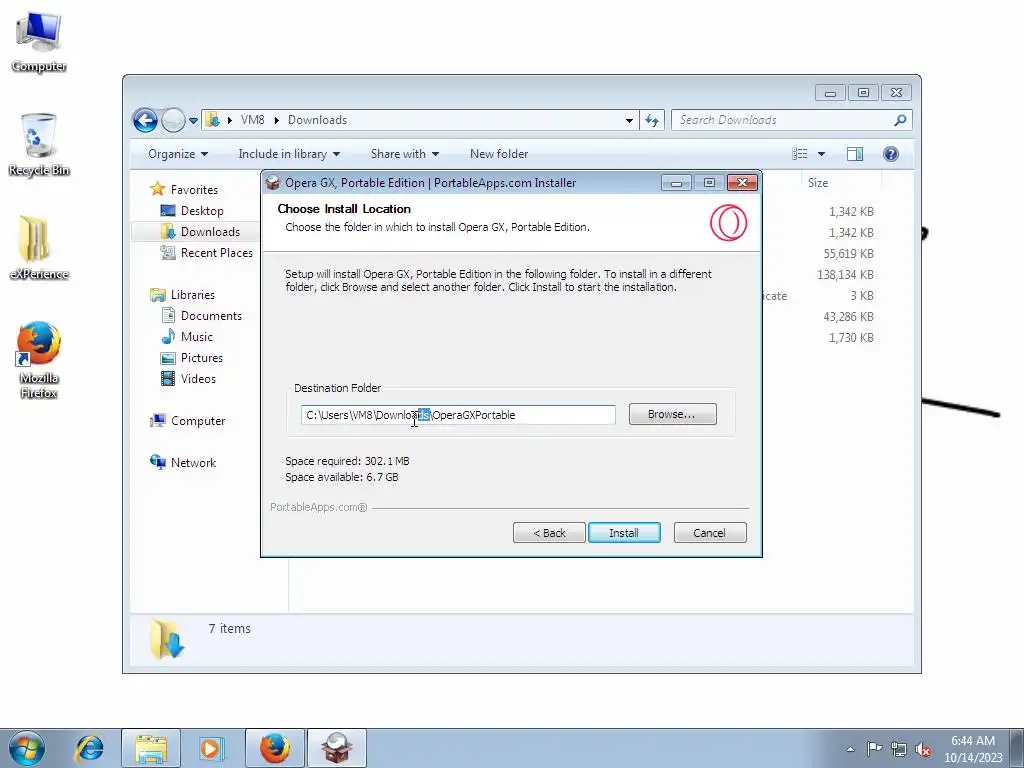Select Favorites in the navigation pane
This screenshot has width=1024, height=768.
coord(194,189)
